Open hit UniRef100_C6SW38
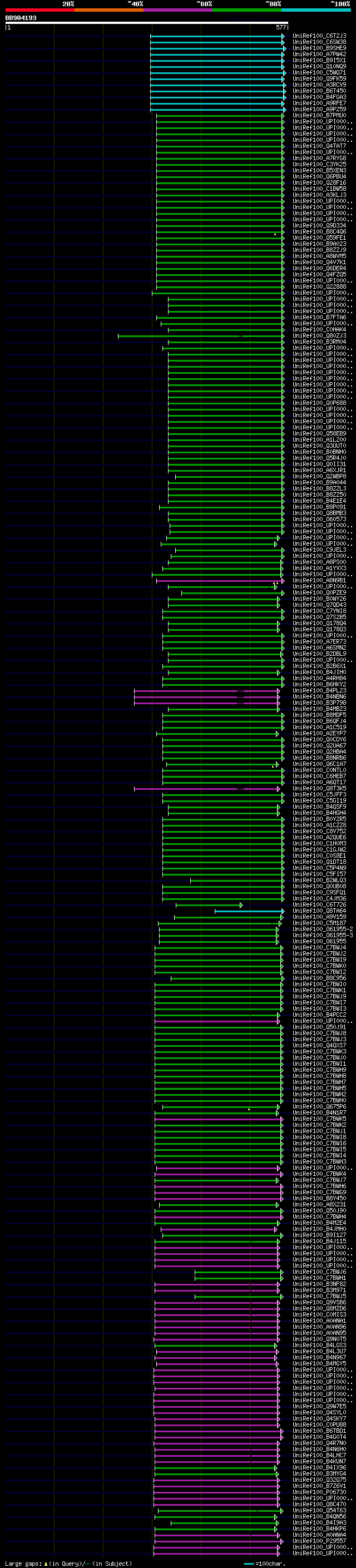356x1568 pixels. 319,42
